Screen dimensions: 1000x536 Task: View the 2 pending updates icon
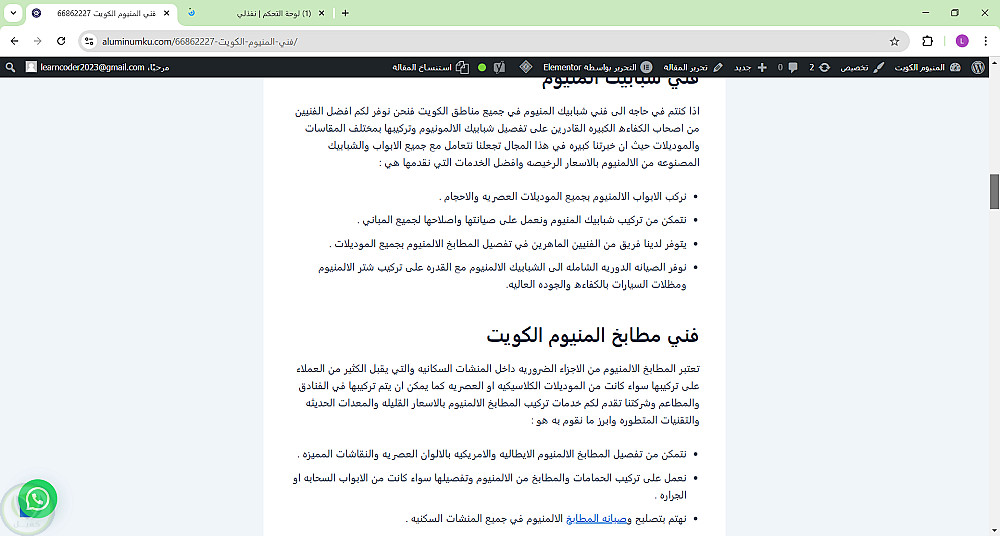[x=820, y=67]
